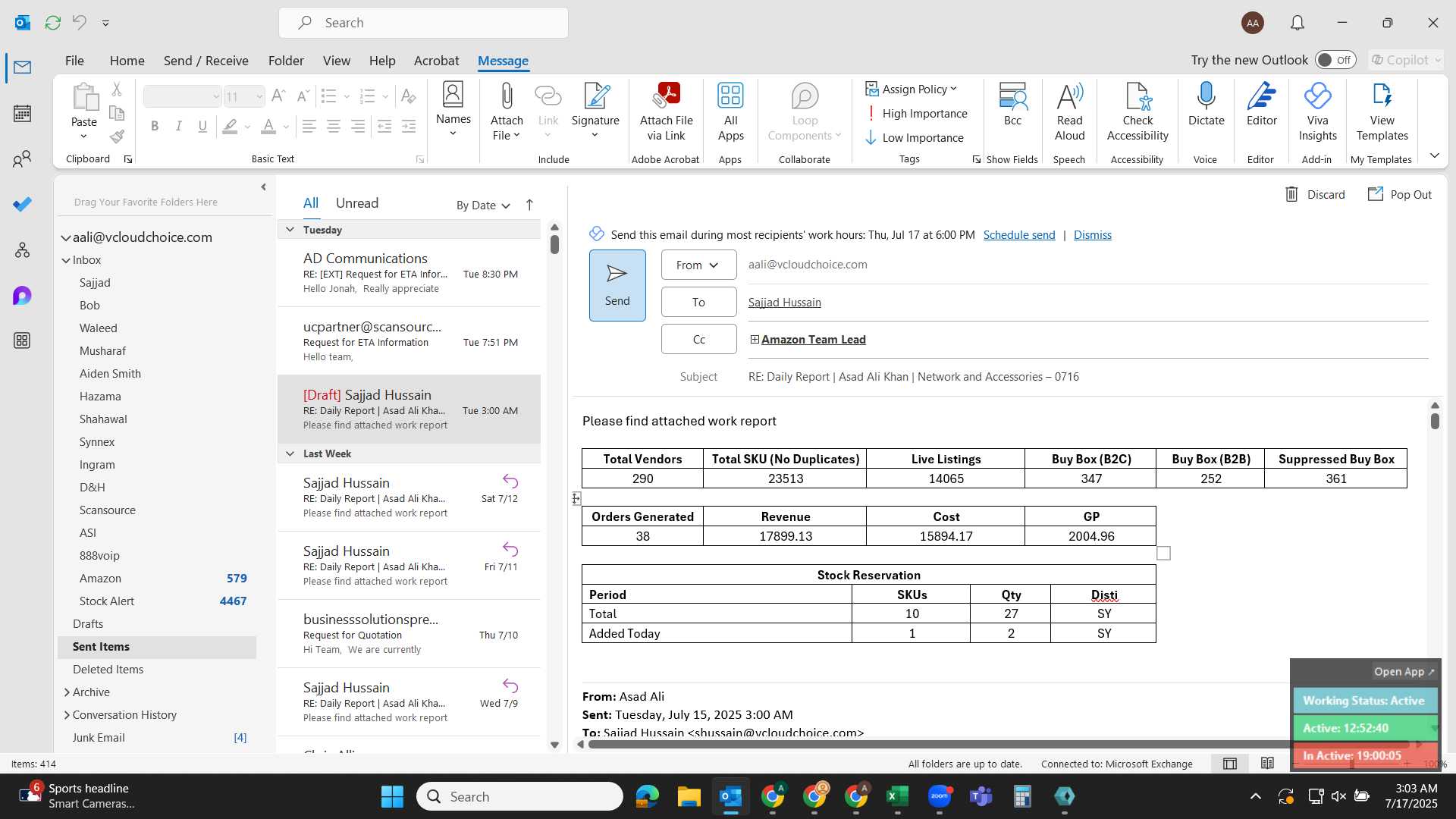The image size is (1456, 819).
Task: Click the Subject field
Action: 1088,377
